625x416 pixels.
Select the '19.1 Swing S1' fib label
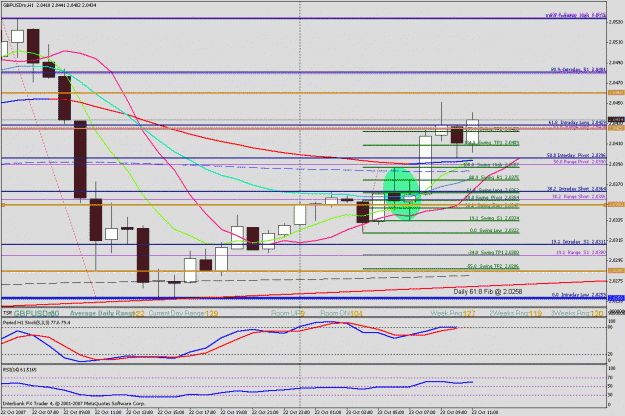[494, 218]
